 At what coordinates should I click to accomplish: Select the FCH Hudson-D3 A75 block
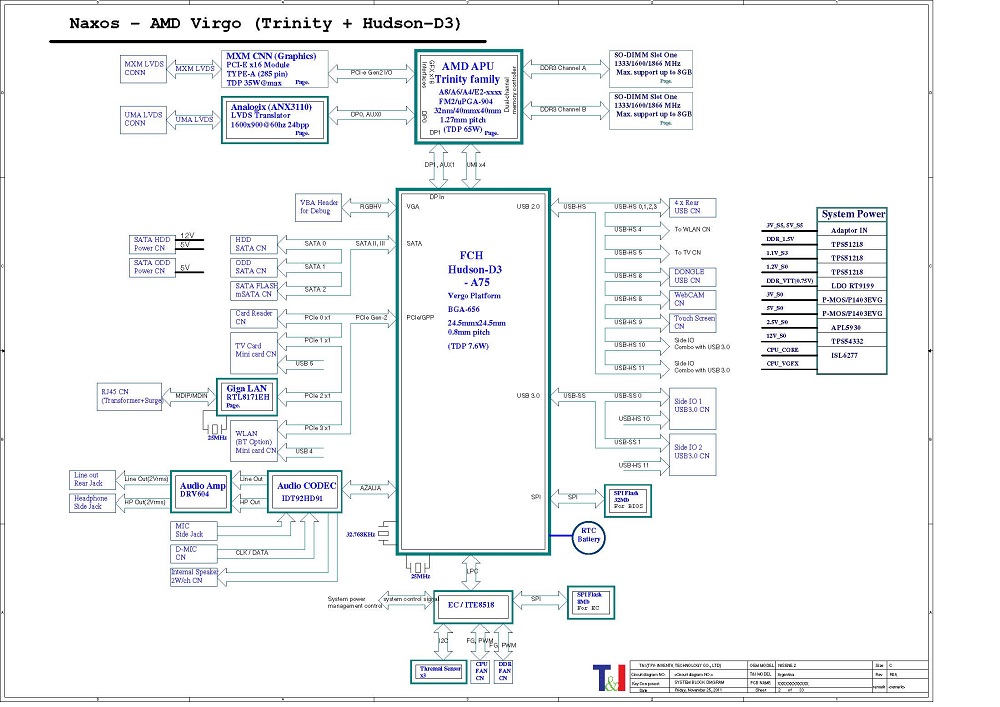tap(473, 370)
